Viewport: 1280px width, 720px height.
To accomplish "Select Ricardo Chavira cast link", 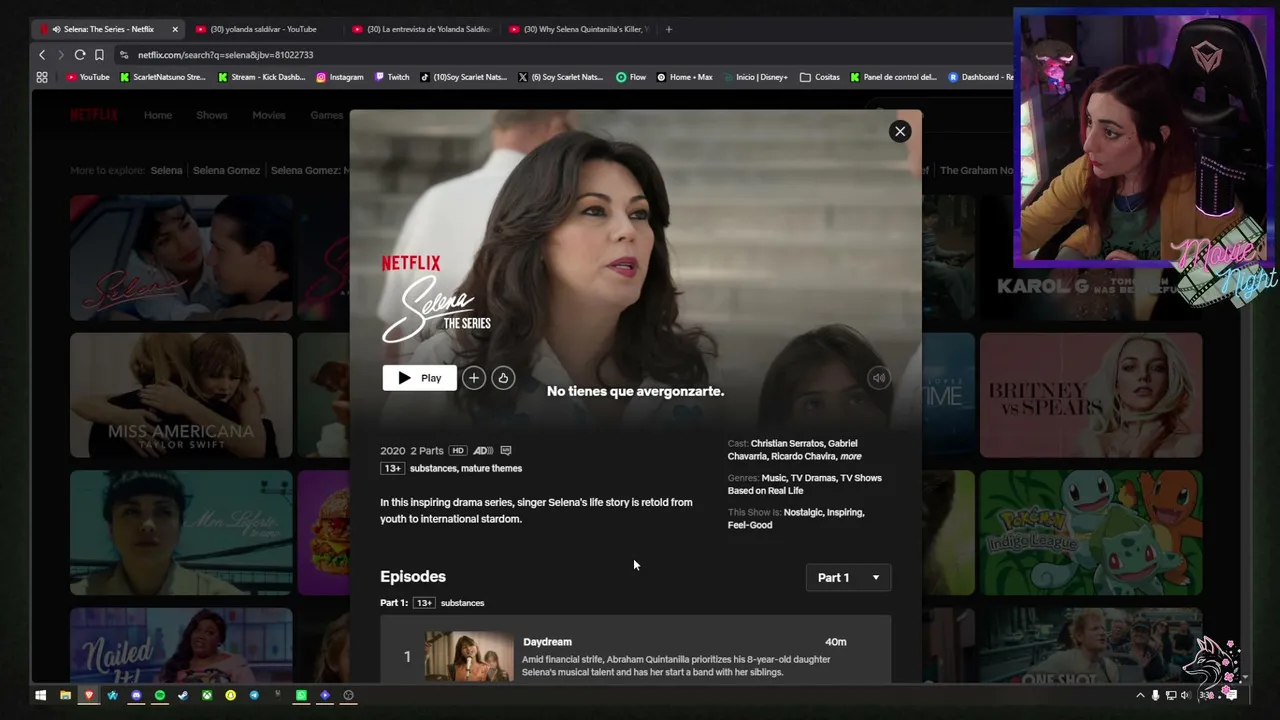I will pyautogui.click(x=804, y=456).
